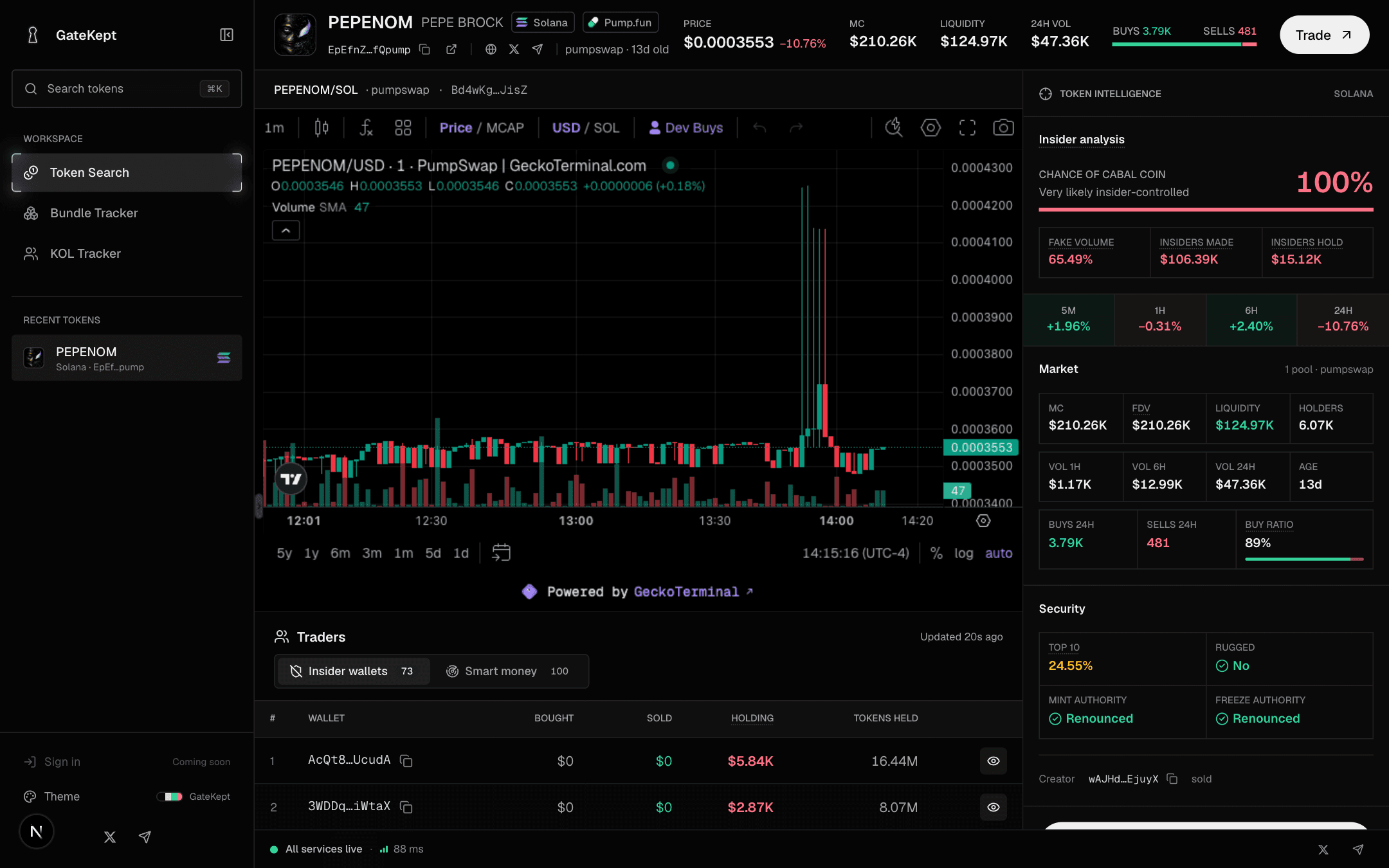Image resolution: width=1389 pixels, height=868 pixels.
Task: Click the TradingView logo on chart
Action: (x=291, y=479)
